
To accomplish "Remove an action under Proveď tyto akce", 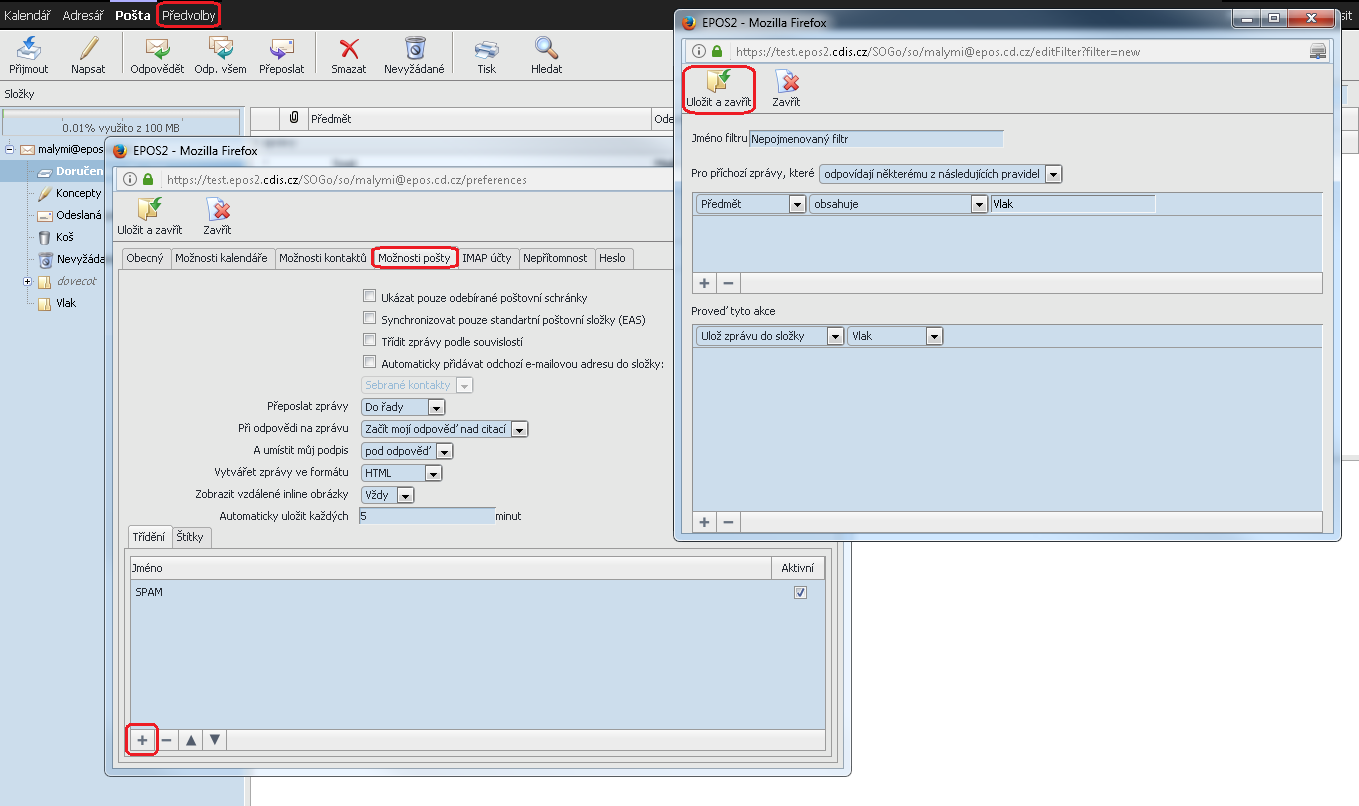I will 728,522.
